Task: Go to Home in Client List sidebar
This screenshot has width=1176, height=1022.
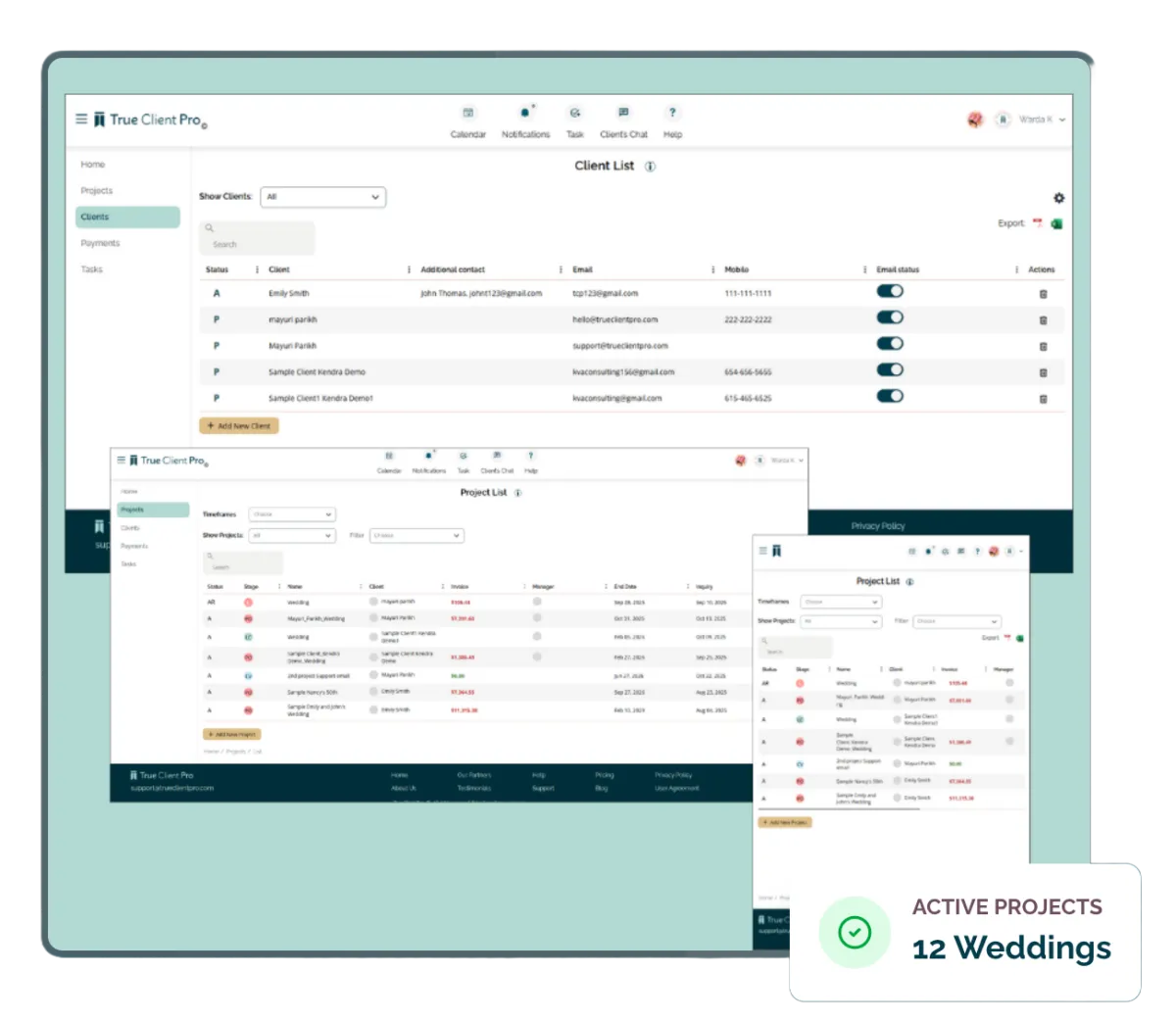Action: (x=93, y=165)
